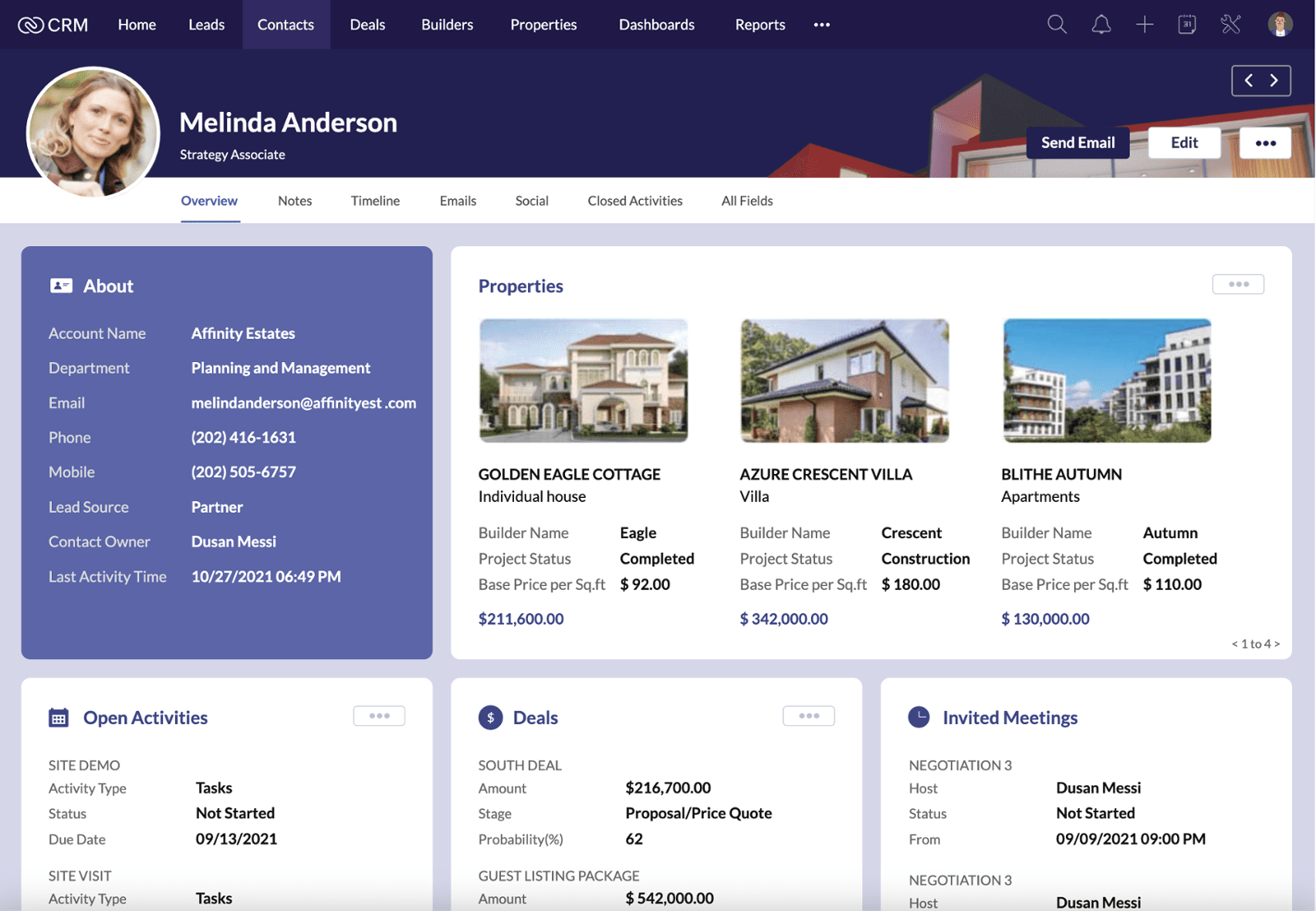Open the Deals module in navigation
Image resolution: width=1316 pixels, height=911 pixels.
[368, 25]
